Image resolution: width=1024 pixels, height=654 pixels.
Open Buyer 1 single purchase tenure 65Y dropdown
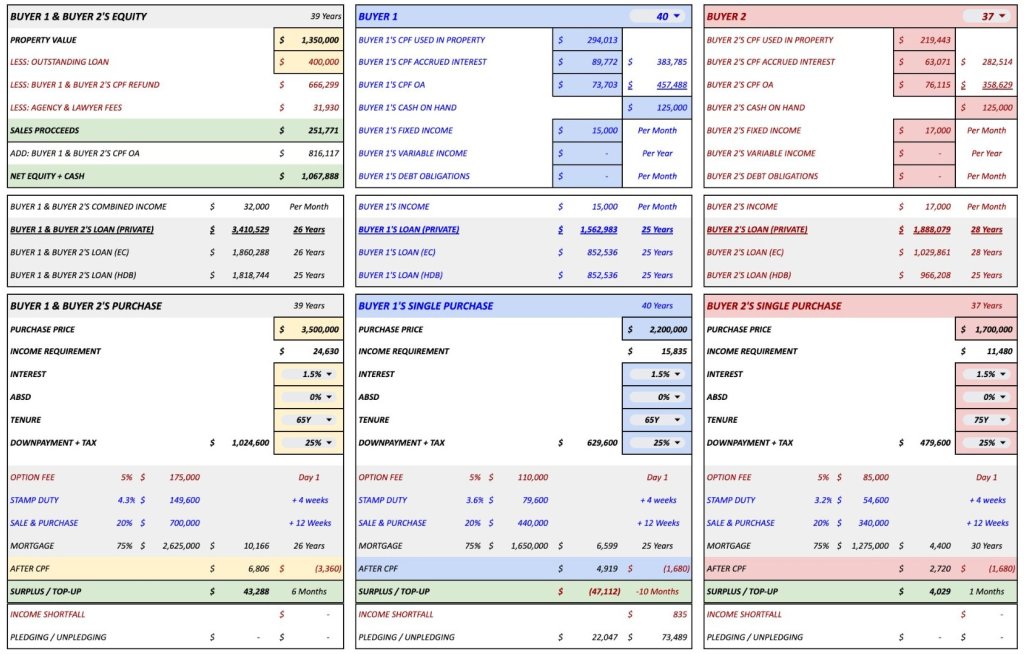pyautogui.click(x=656, y=420)
